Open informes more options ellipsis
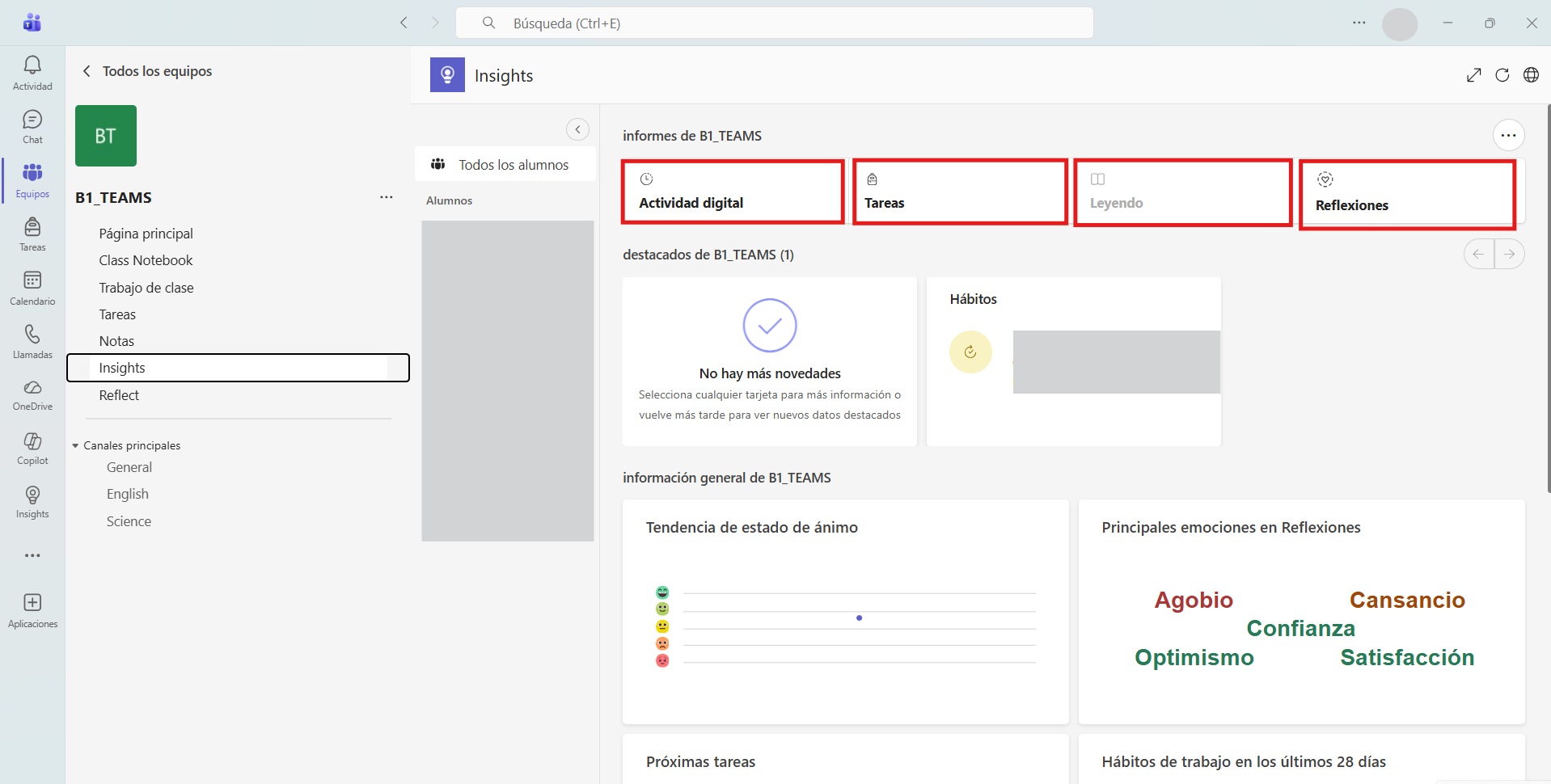The image size is (1551, 784). [1508, 135]
